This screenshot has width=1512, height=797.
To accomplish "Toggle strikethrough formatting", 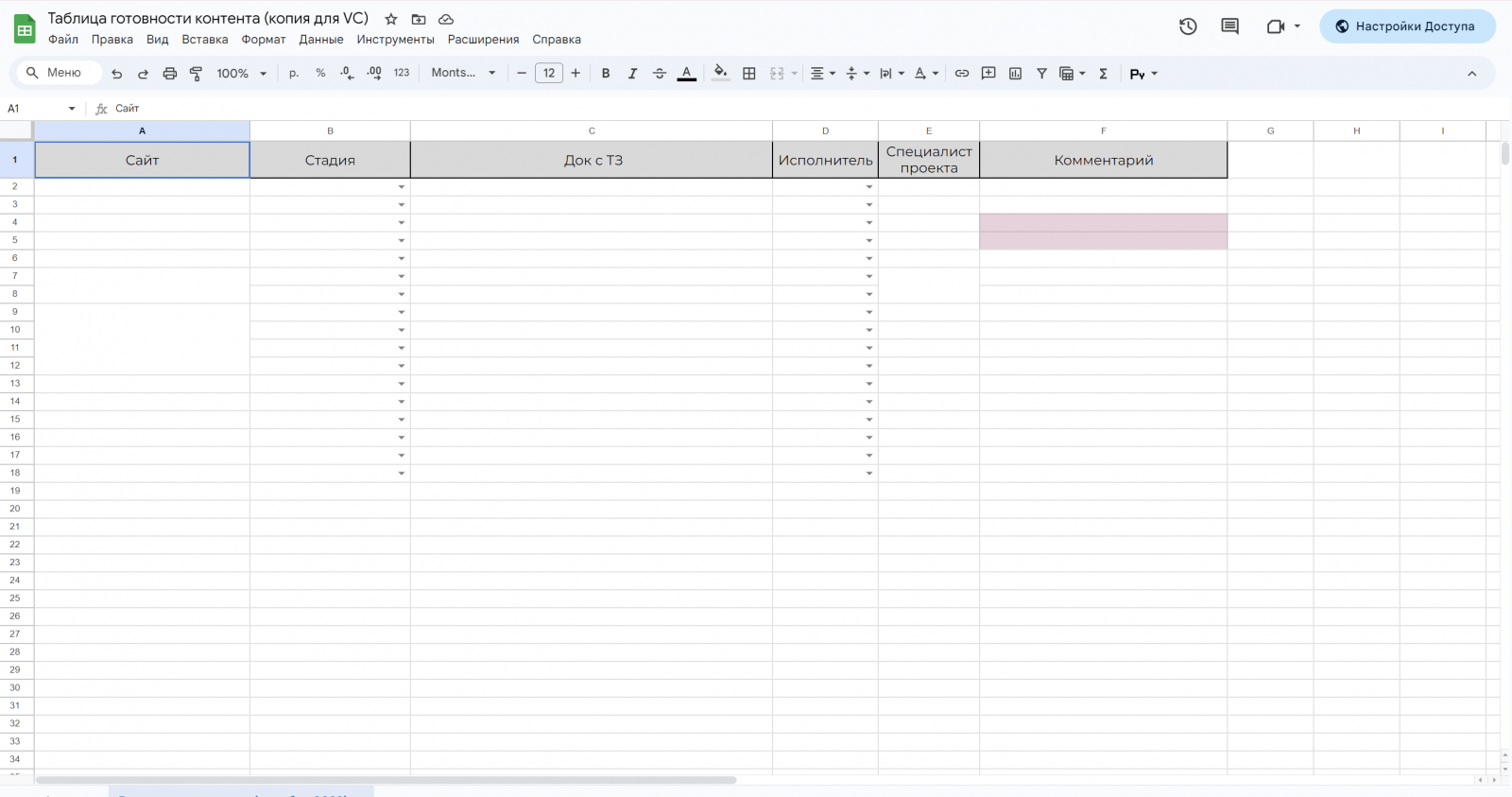I will [x=660, y=74].
